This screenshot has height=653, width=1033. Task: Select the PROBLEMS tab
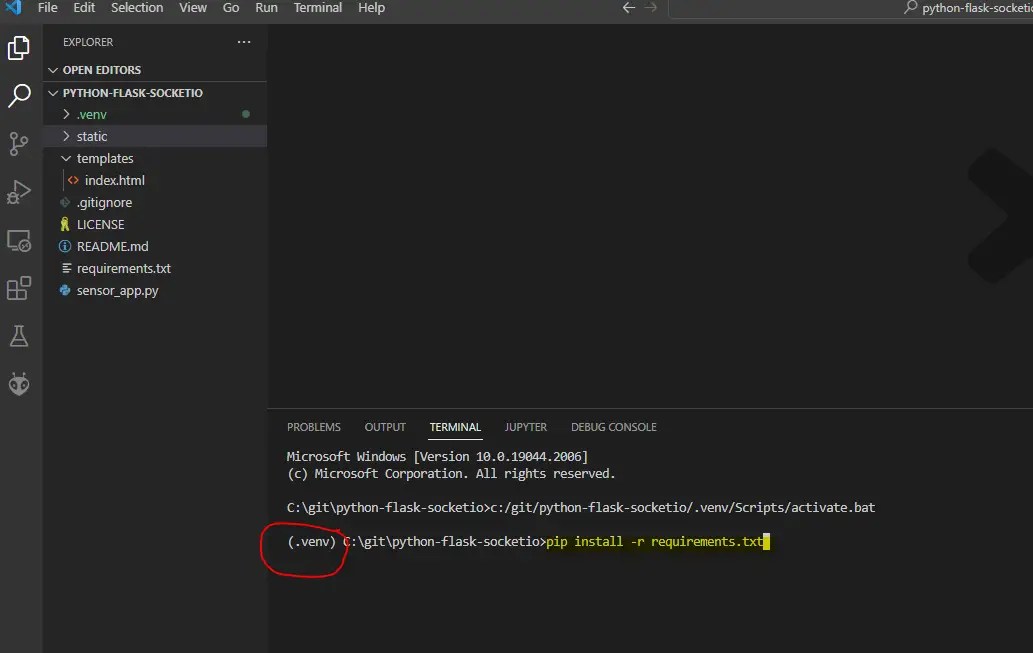tap(313, 427)
